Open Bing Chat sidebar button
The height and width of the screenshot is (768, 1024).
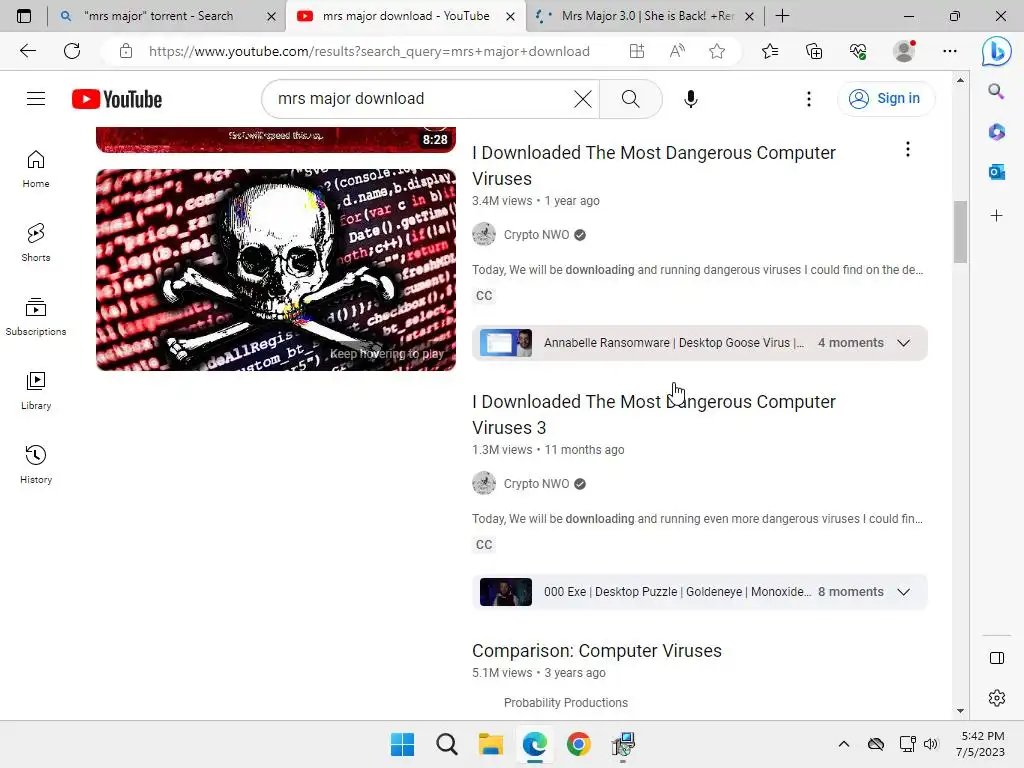pos(997,51)
